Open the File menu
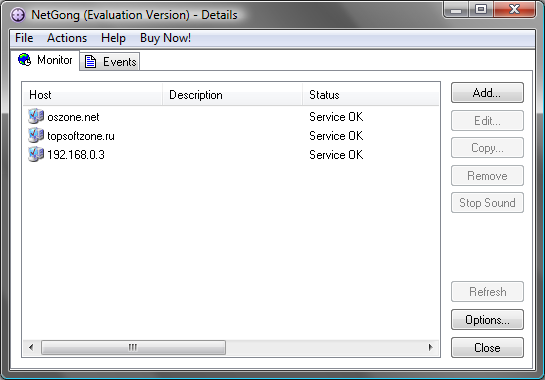This screenshot has height=380, width=545. click(24, 38)
